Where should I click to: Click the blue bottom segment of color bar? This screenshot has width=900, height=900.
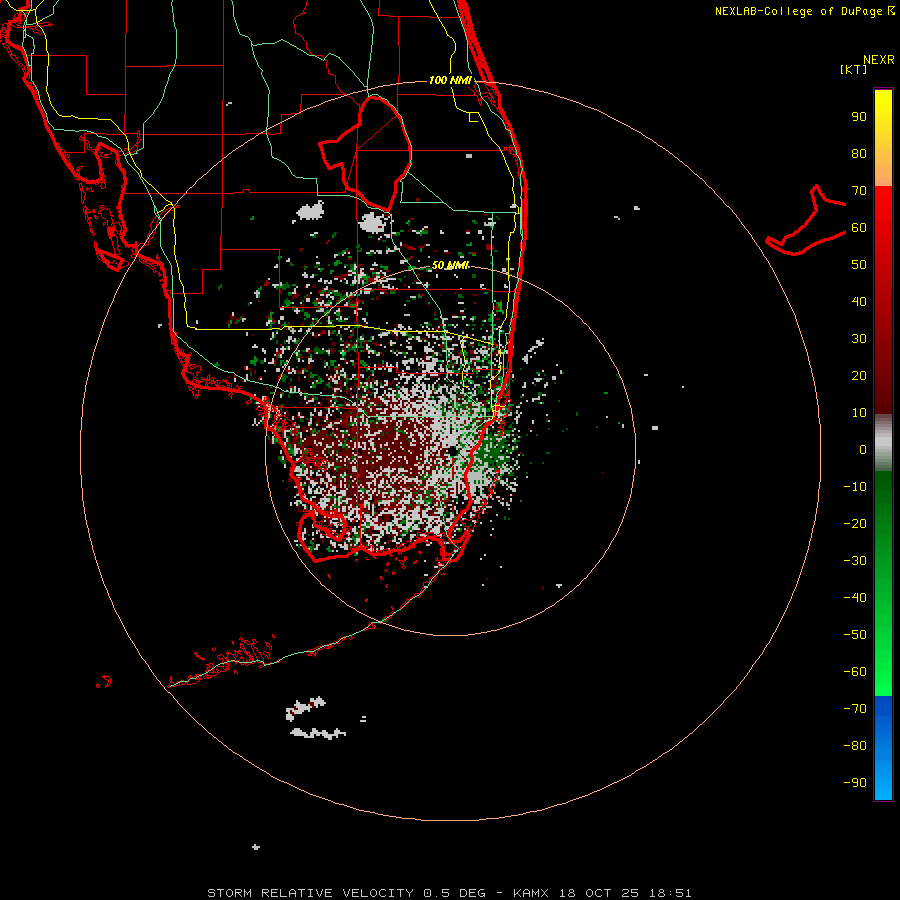pyautogui.click(x=883, y=748)
